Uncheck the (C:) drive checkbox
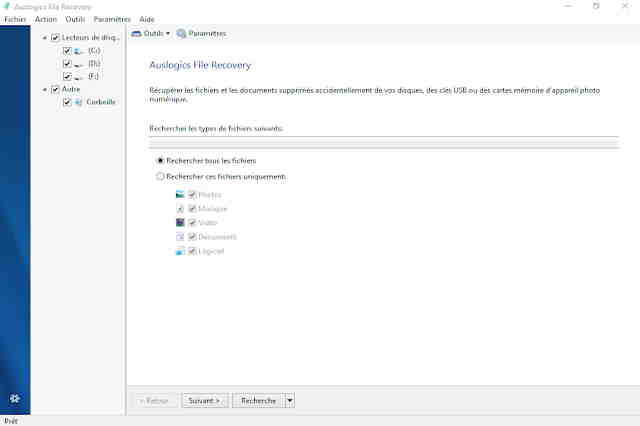Screen dimensions: 640x426 pyautogui.click(x=67, y=51)
